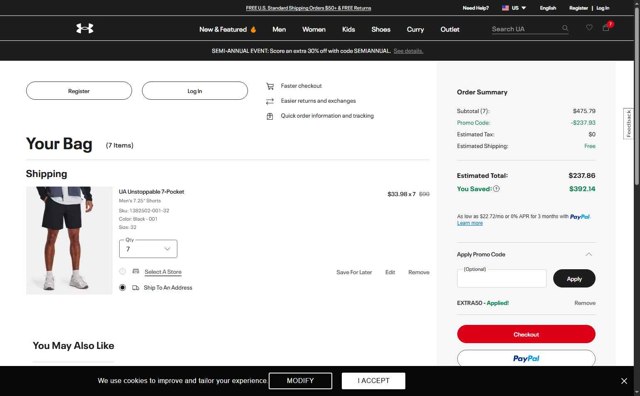This screenshot has width=640, height=396.
Task: Click the Quick order tracking box icon
Action: (x=270, y=116)
